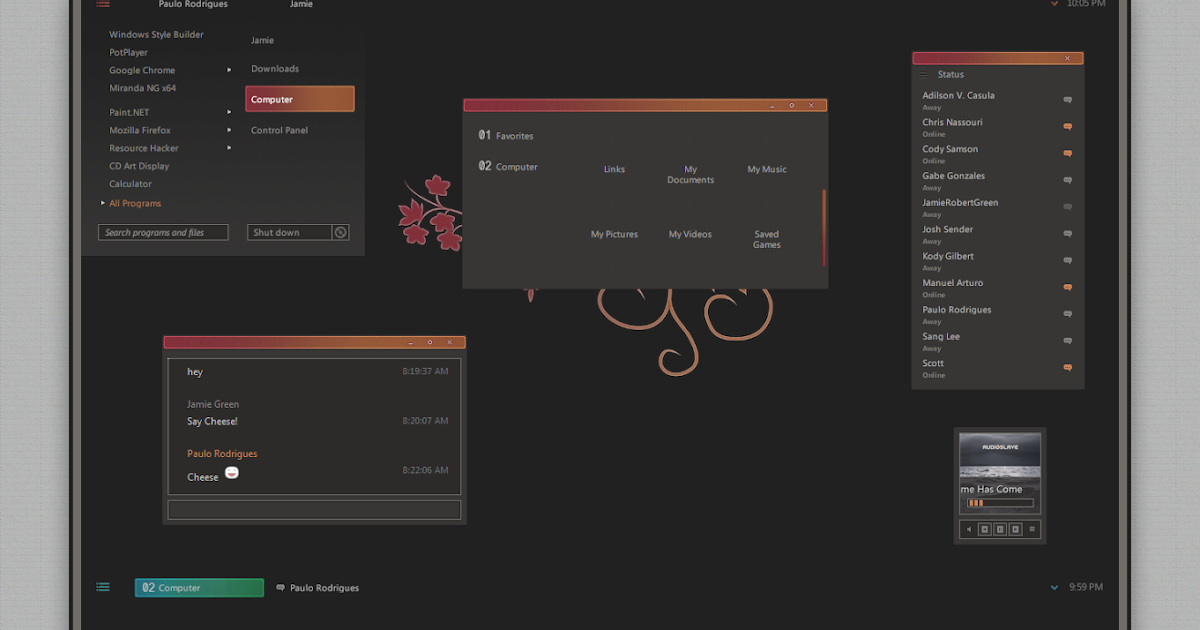1200x630 pixels.
Task: Click the volume speaker icon in music player
Action: tap(968, 529)
